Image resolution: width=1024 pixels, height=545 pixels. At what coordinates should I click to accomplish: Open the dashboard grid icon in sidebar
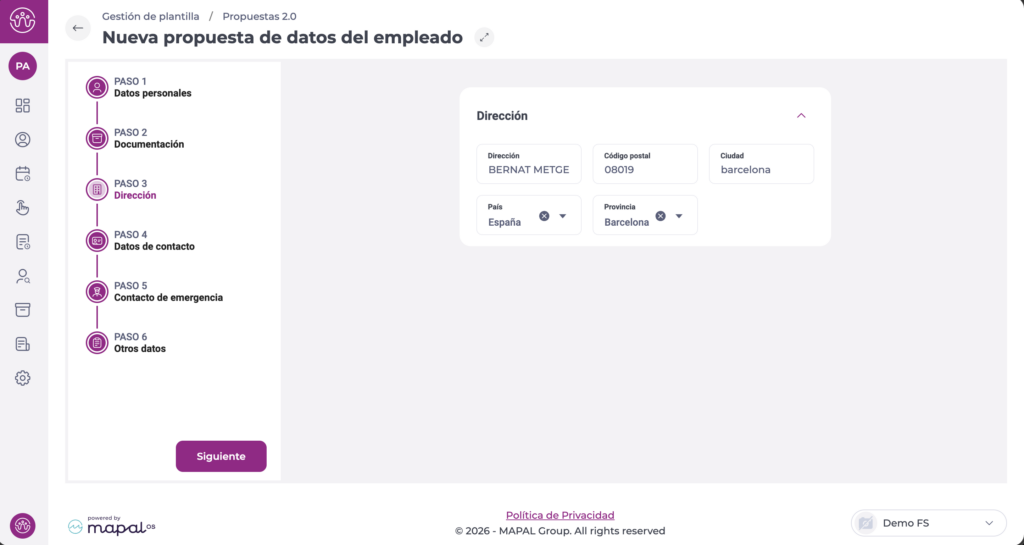point(23,106)
